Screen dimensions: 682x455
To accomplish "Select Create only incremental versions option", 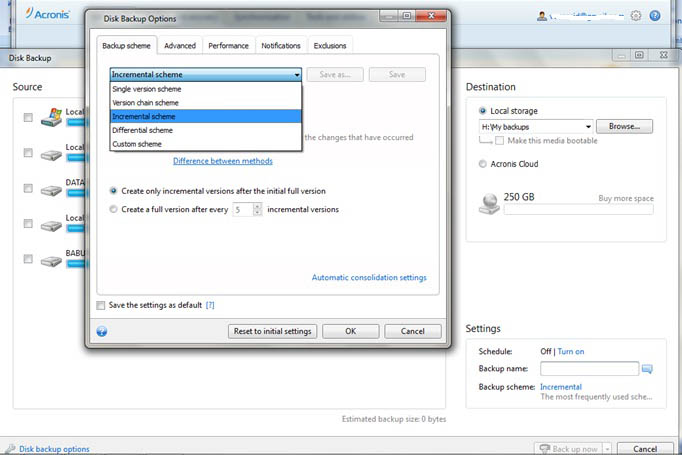I will [x=114, y=191].
